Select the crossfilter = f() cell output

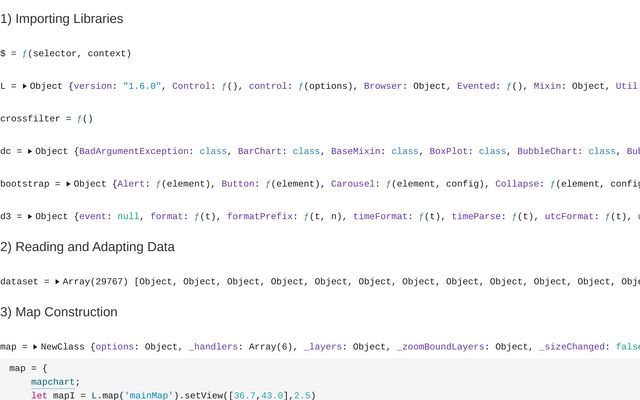[47, 119]
